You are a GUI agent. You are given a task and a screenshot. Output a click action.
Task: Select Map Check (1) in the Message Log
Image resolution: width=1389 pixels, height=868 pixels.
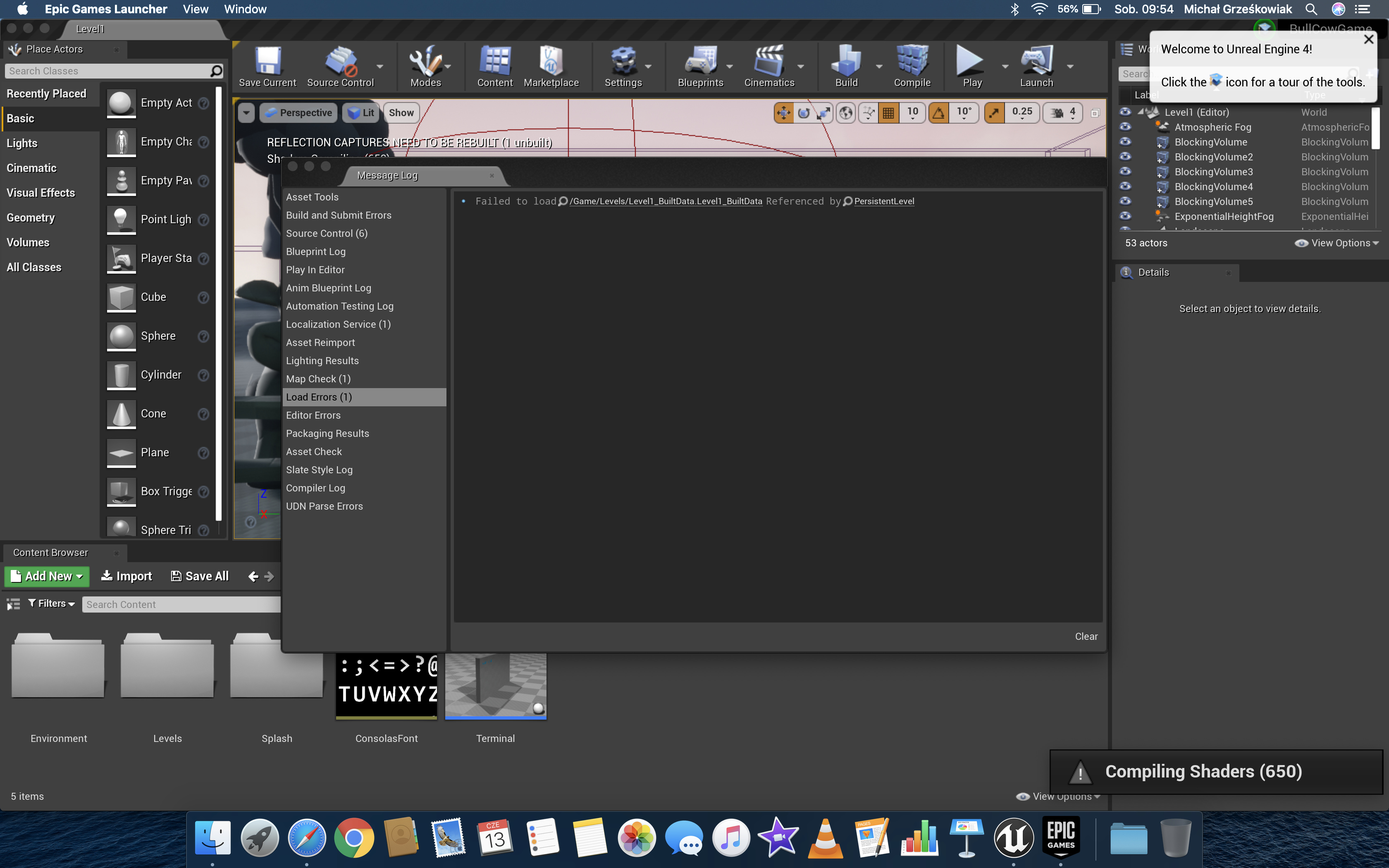[318, 379]
